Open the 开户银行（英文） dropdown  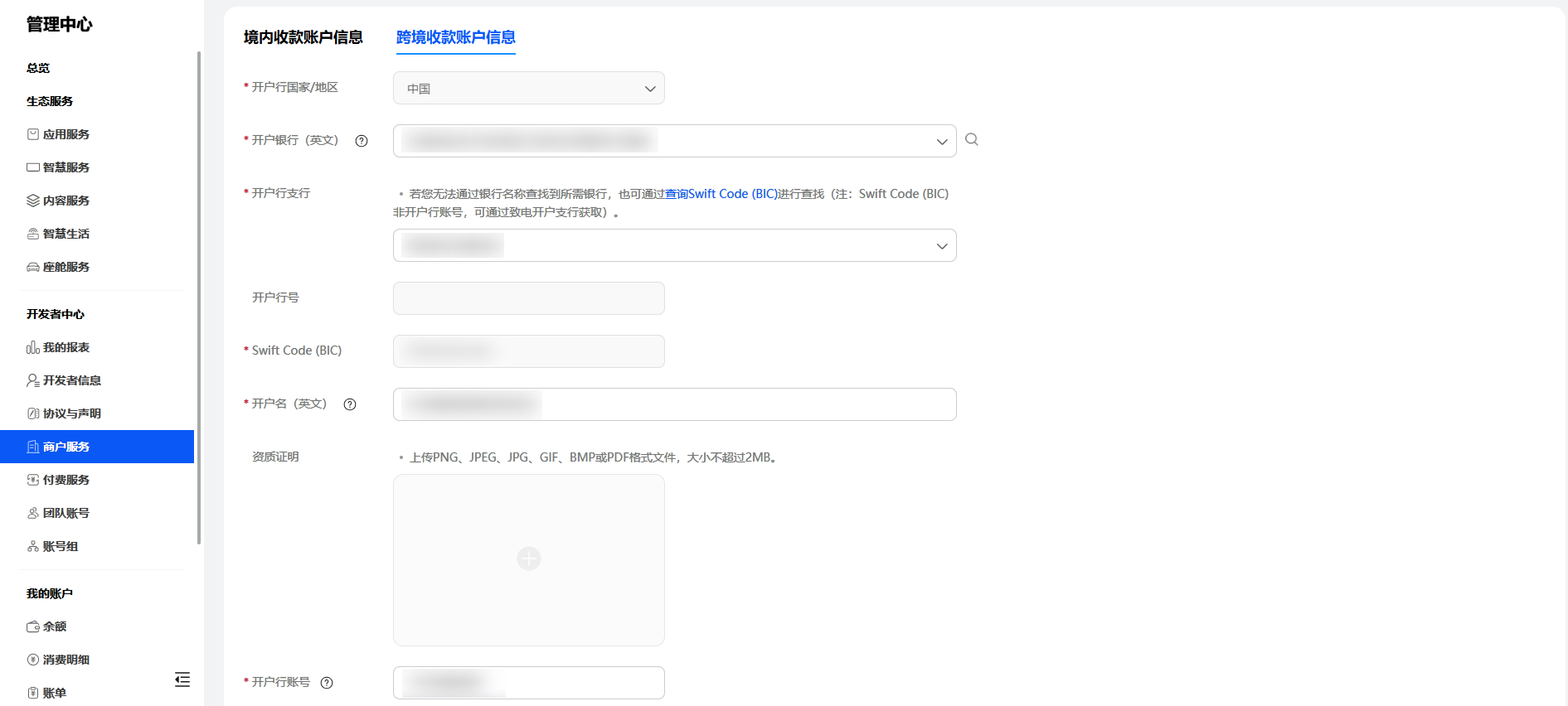click(x=675, y=141)
